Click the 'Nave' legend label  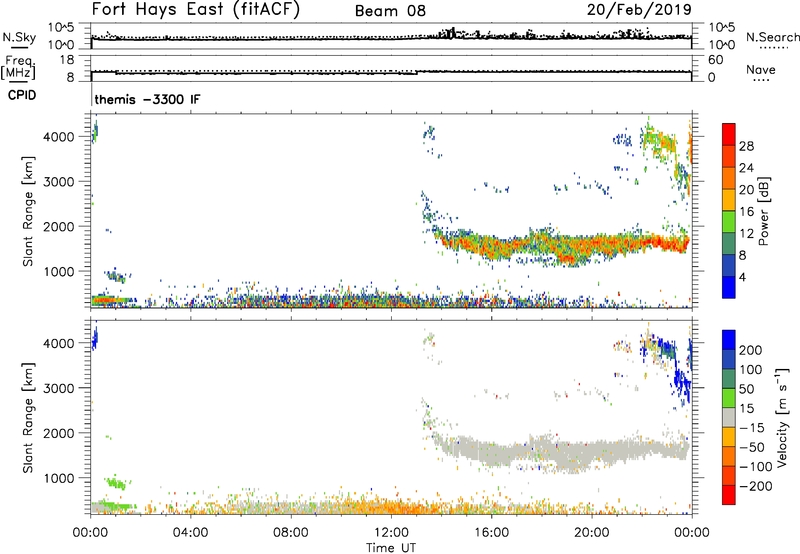(x=761, y=69)
